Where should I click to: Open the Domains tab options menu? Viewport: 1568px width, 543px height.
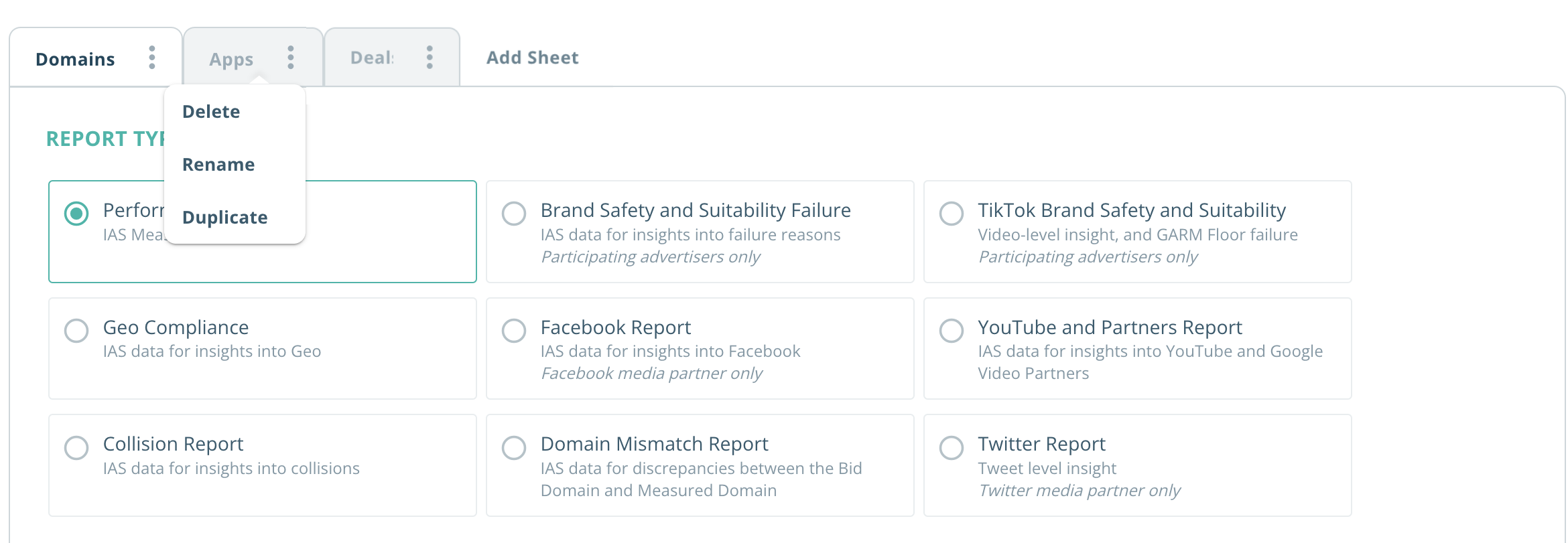click(x=152, y=58)
